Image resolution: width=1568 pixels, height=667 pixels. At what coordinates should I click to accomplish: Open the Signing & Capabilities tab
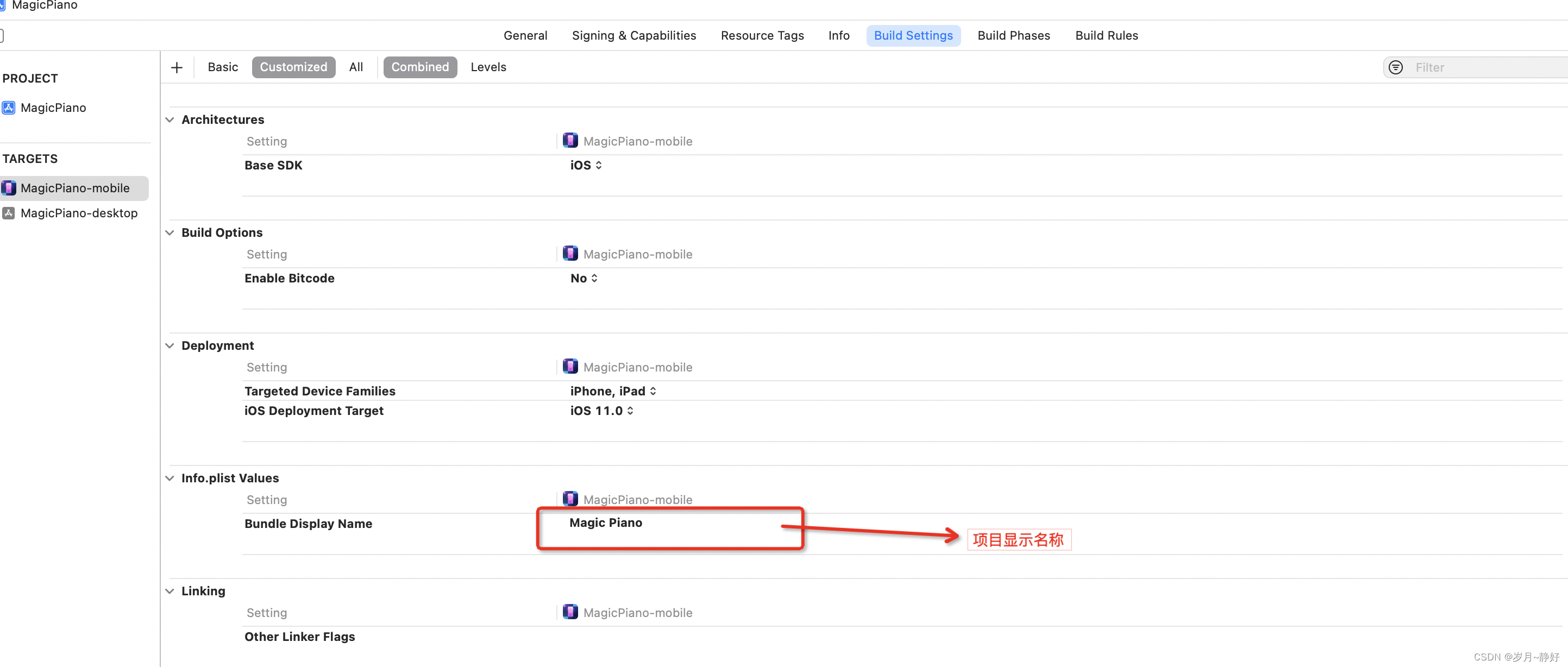[x=634, y=36]
